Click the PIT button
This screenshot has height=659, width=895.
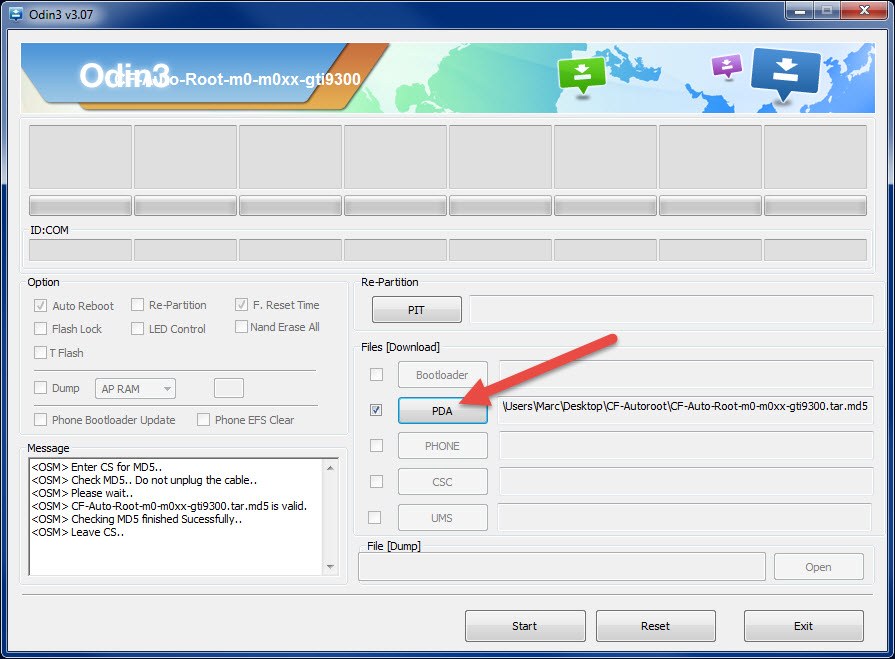point(417,310)
